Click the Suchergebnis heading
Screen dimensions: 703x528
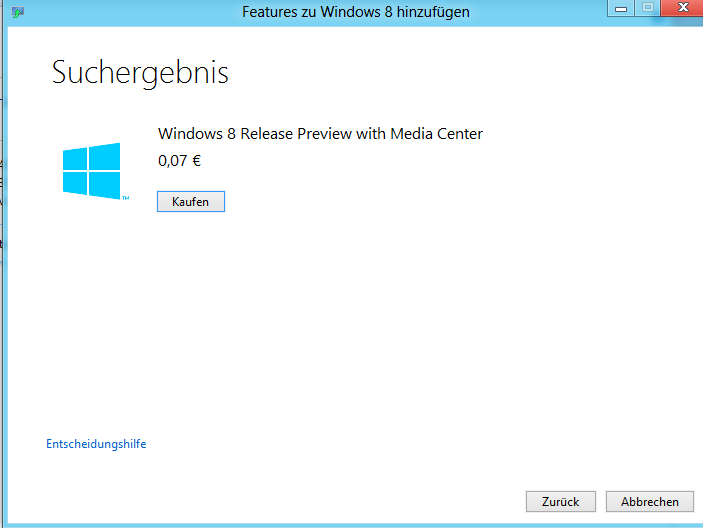pyautogui.click(x=140, y=73)
